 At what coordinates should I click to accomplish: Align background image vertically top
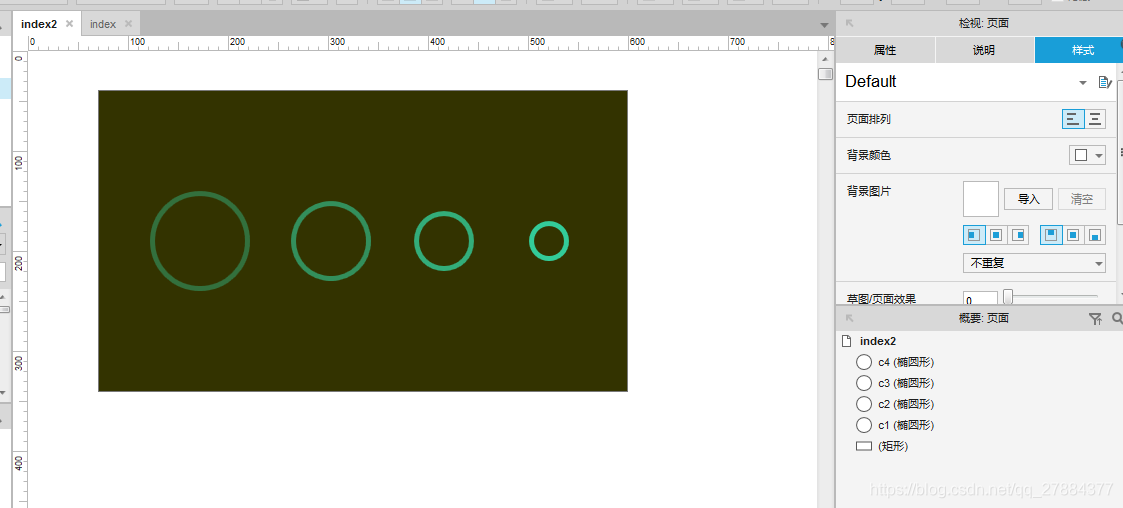click(1051, 234)
